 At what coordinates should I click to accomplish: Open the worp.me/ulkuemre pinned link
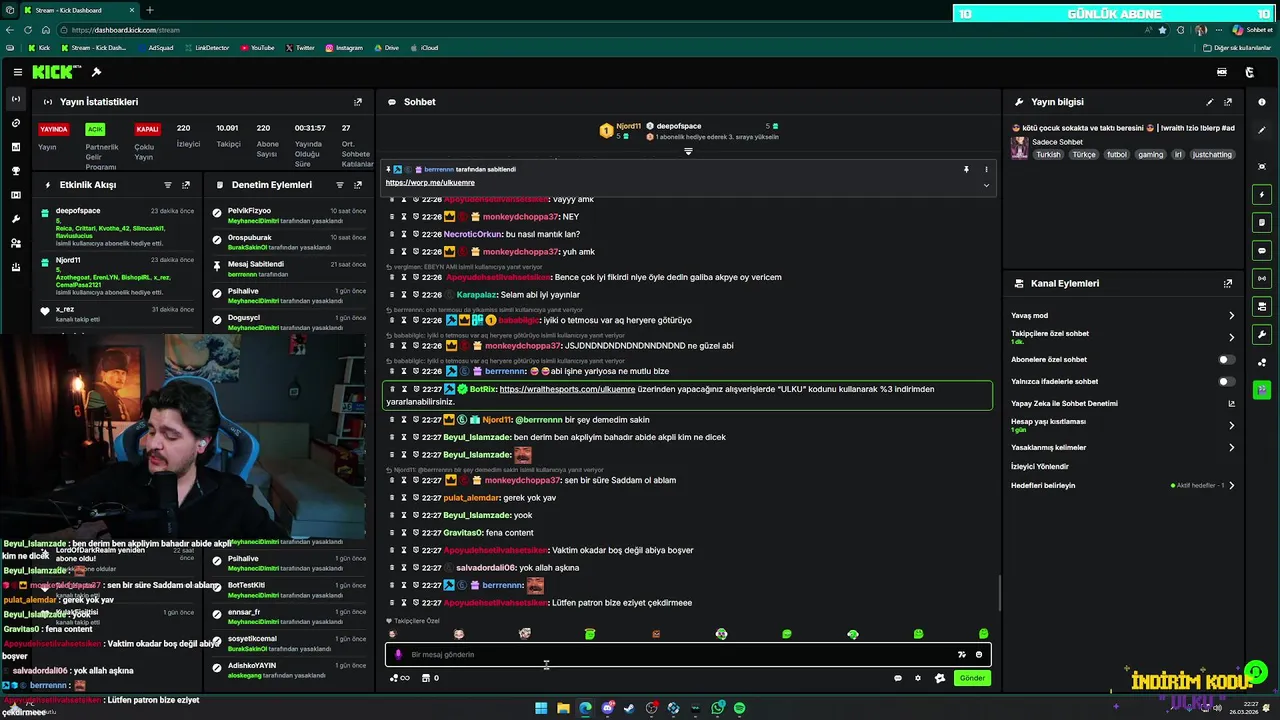[x=430, y=183]
